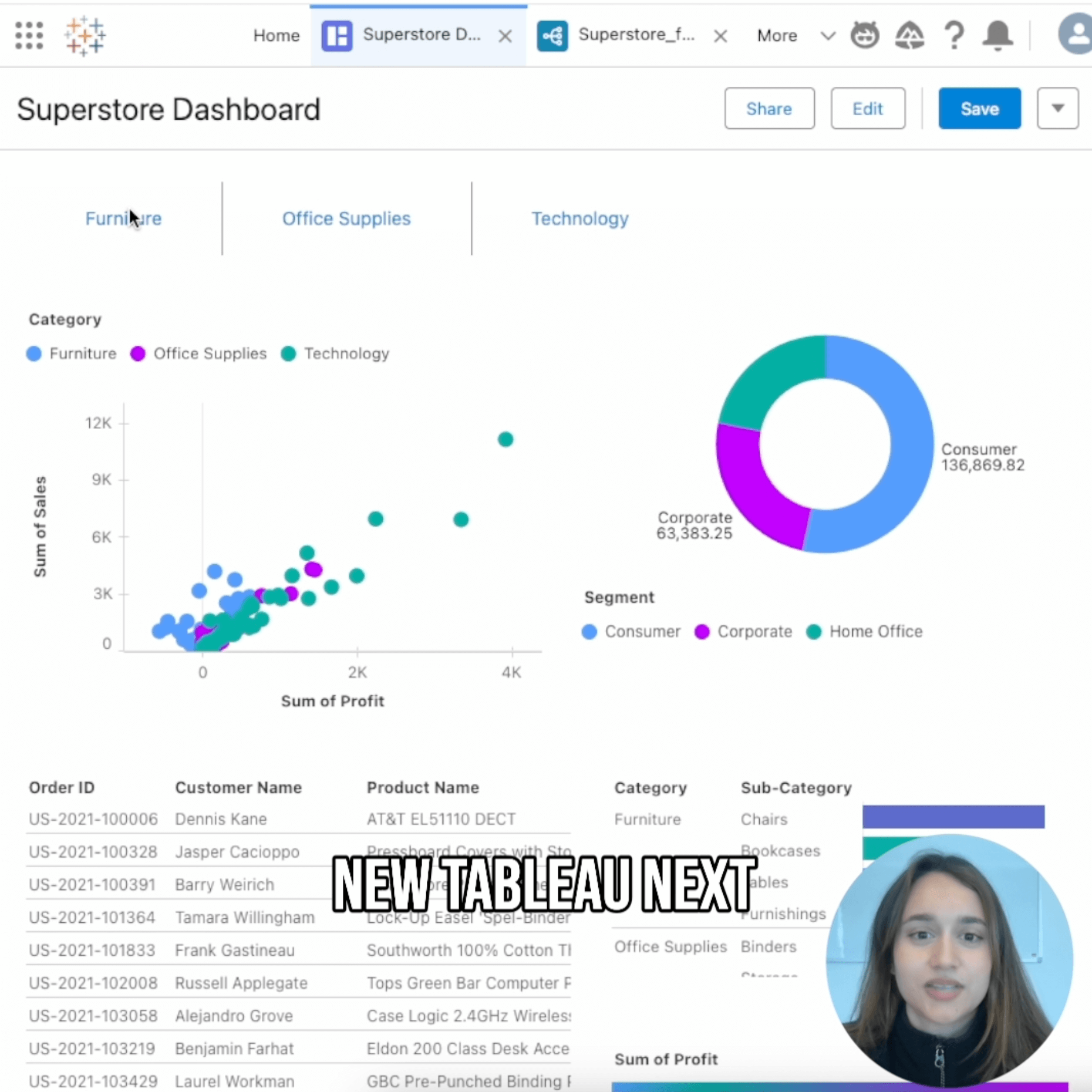The image size is (1092, 1092).
Task: Toggle the Corporate segment legend item
Action: coord(743,632)
